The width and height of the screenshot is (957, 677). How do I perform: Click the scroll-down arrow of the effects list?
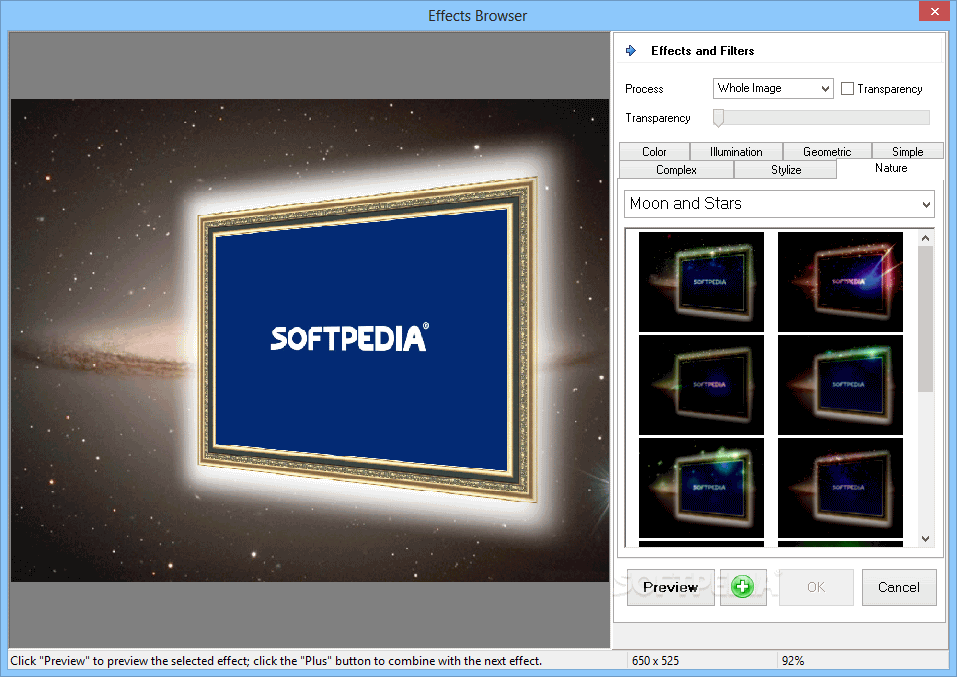926,538
